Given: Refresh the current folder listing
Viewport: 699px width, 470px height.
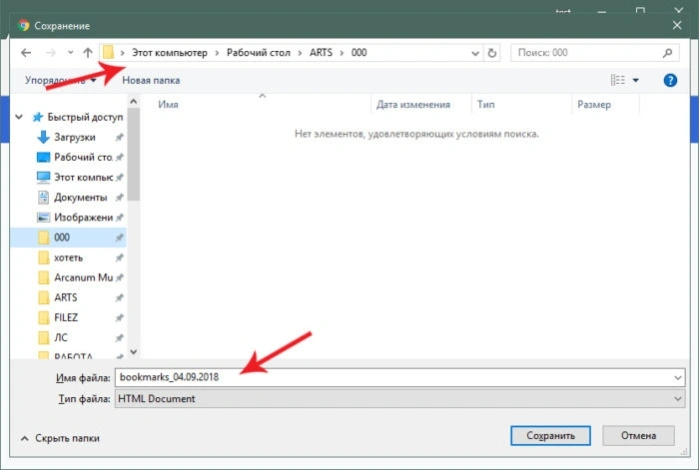Looking at the screenshot, I should click(492, 53).
